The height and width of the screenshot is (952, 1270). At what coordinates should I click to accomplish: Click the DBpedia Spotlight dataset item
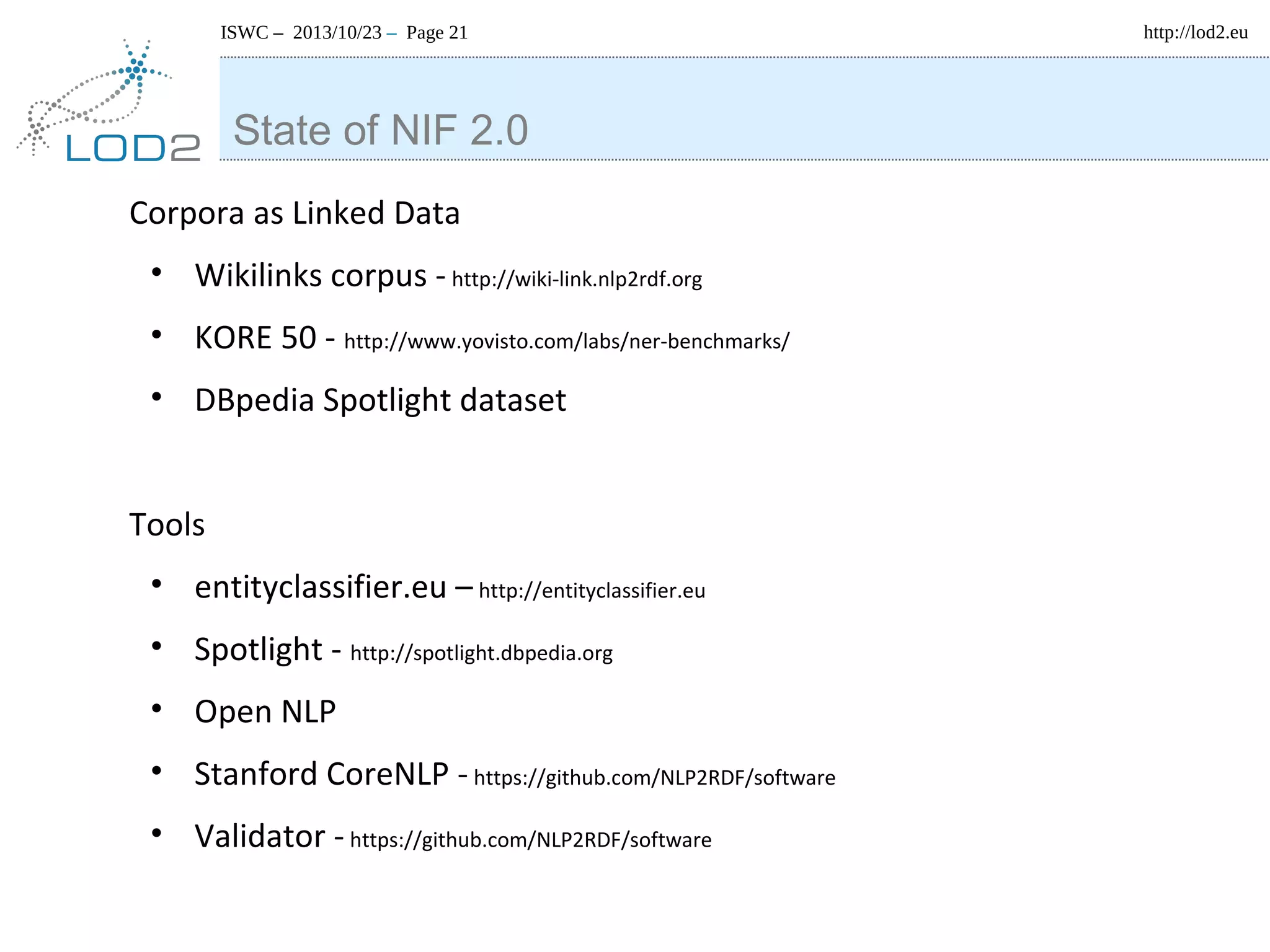pyautogui.click(x=380, y=400)
